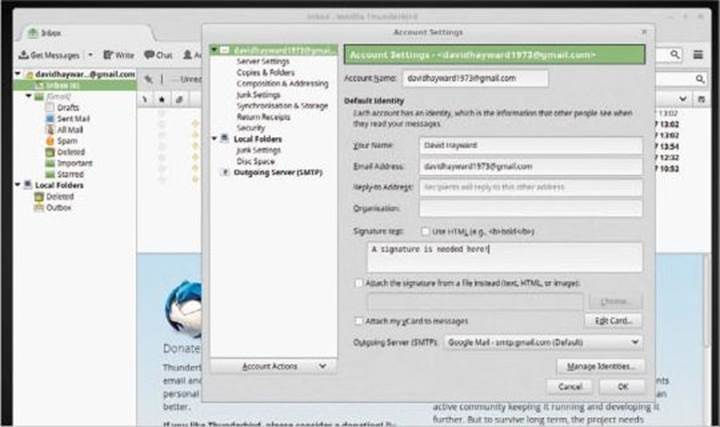Open the Drafts folder
720x427 pixels.
point(68,107)
